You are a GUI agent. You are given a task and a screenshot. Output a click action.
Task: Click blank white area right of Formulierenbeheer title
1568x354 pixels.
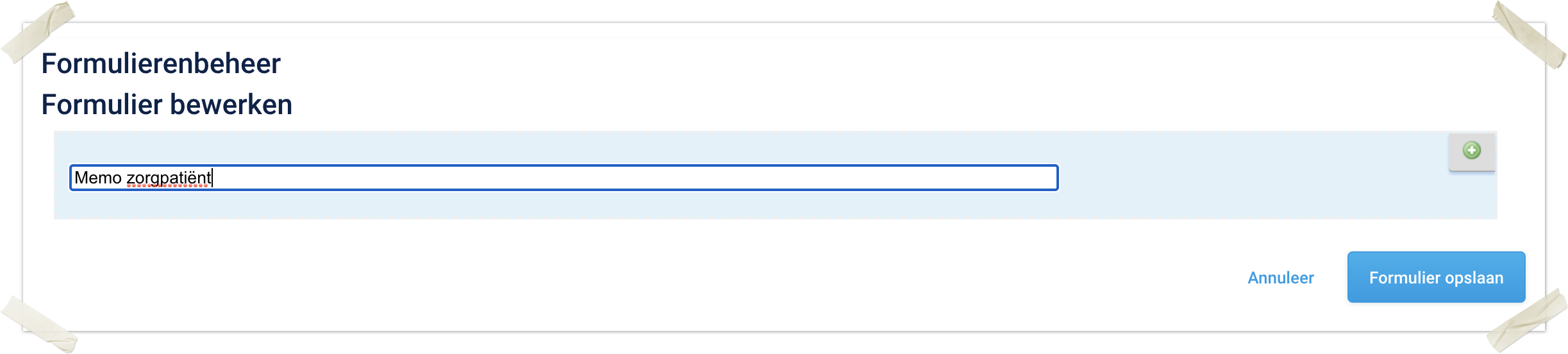(769, 63)
